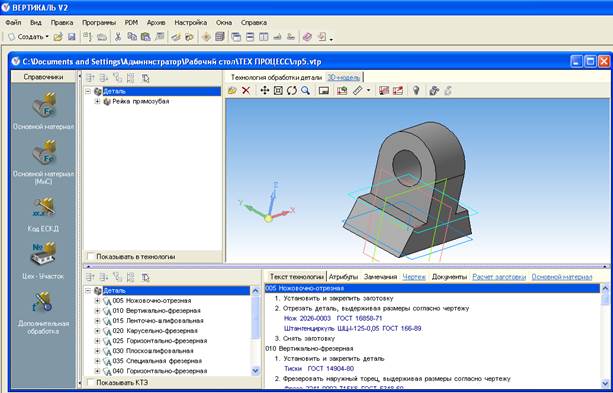Click the scissors cut icon
The width and height of the screenshot is (613, 393).
tap(118, 37)
